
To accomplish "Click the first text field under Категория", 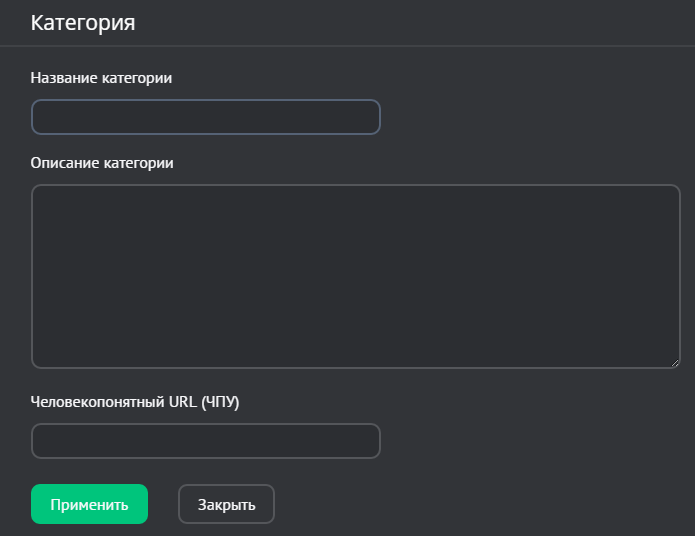I will pyautogui.click(x=206, y=117).
